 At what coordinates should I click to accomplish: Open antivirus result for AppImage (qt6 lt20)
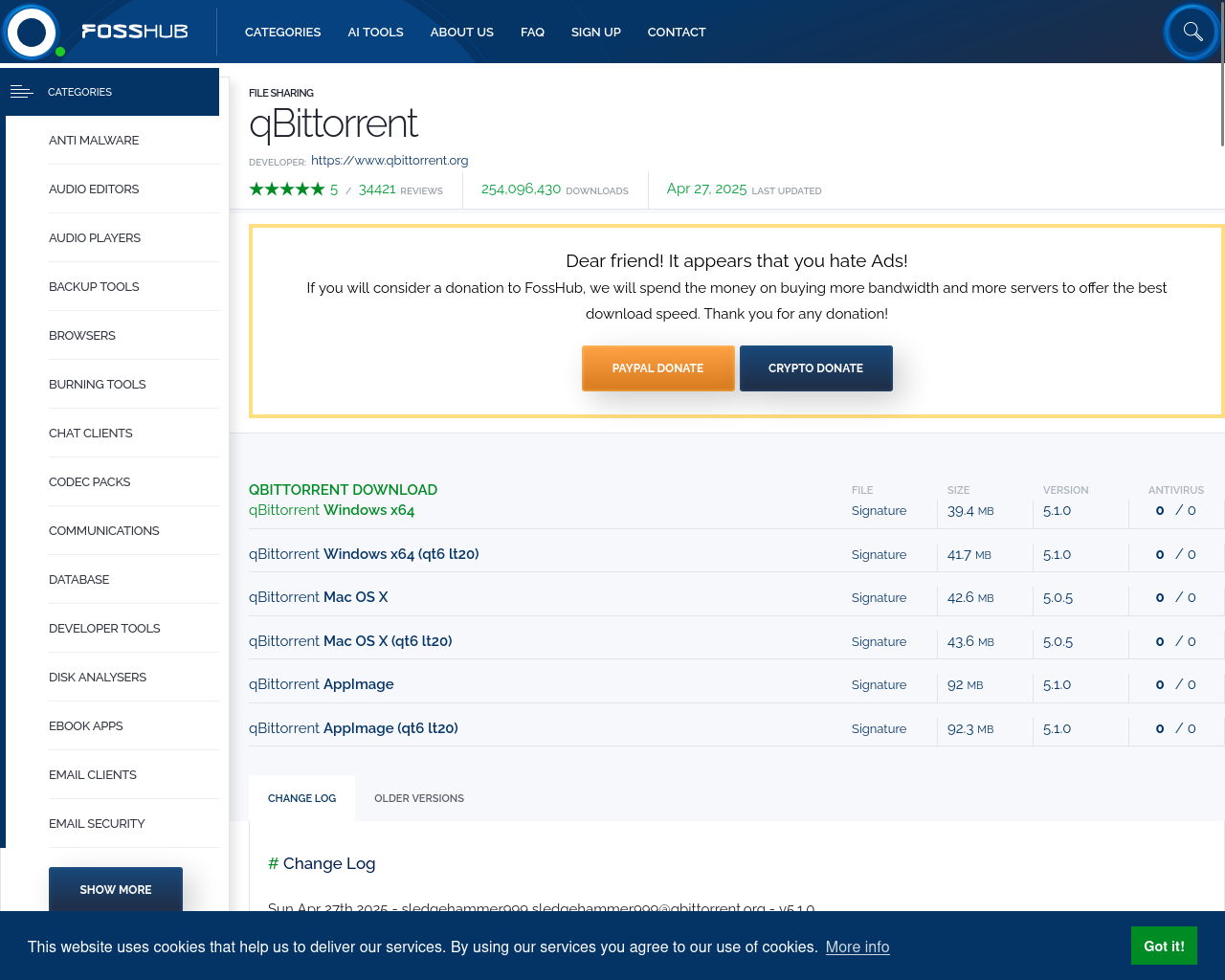[x=1176, y=728]
